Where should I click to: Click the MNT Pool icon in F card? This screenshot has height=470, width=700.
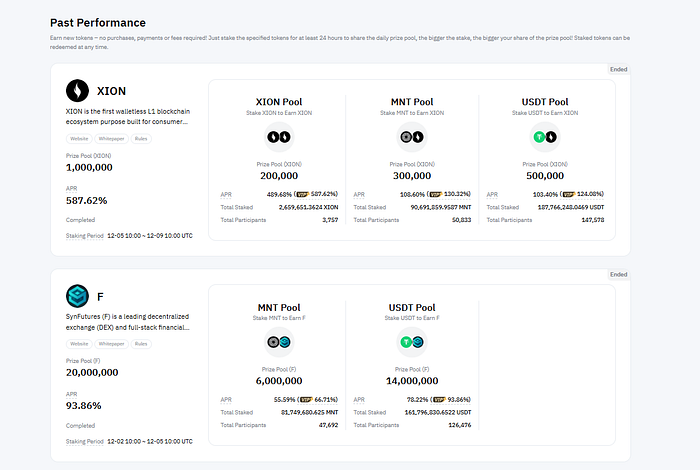pyautogui.click(x=279, y=342)
